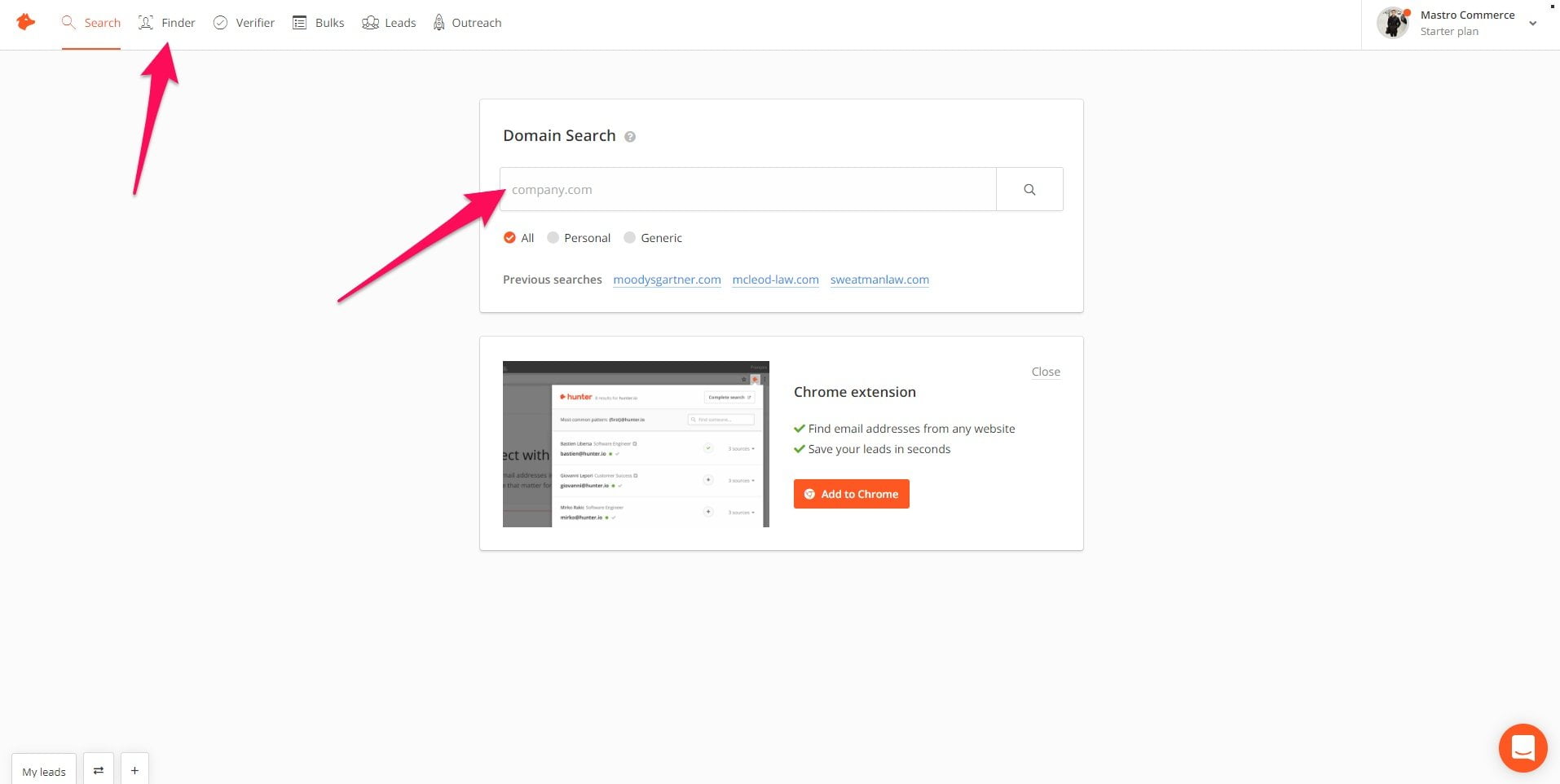
Task: Click the magnifier search button
Action: pos(1029,189)
